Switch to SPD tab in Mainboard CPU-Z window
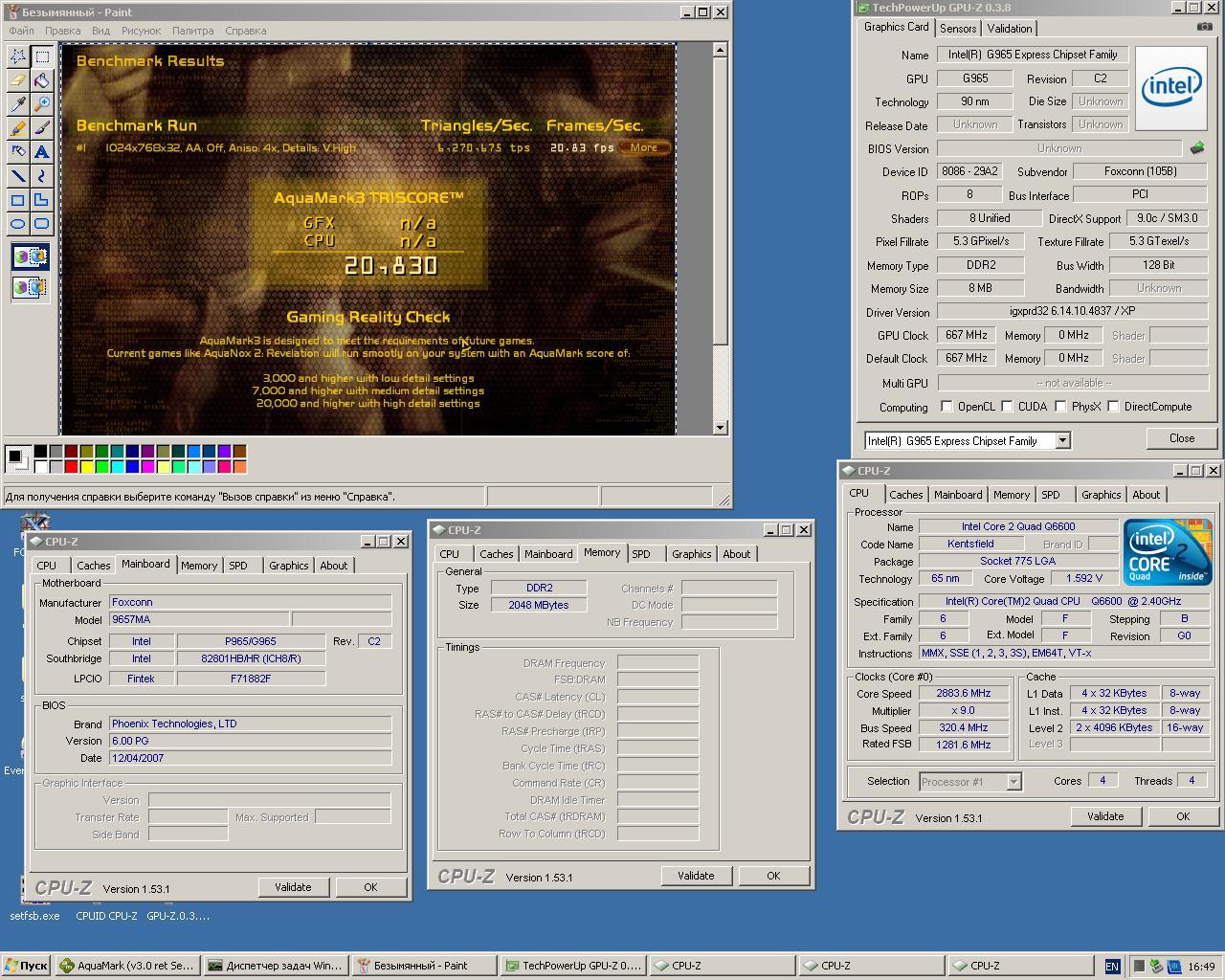 click(238, 566)
